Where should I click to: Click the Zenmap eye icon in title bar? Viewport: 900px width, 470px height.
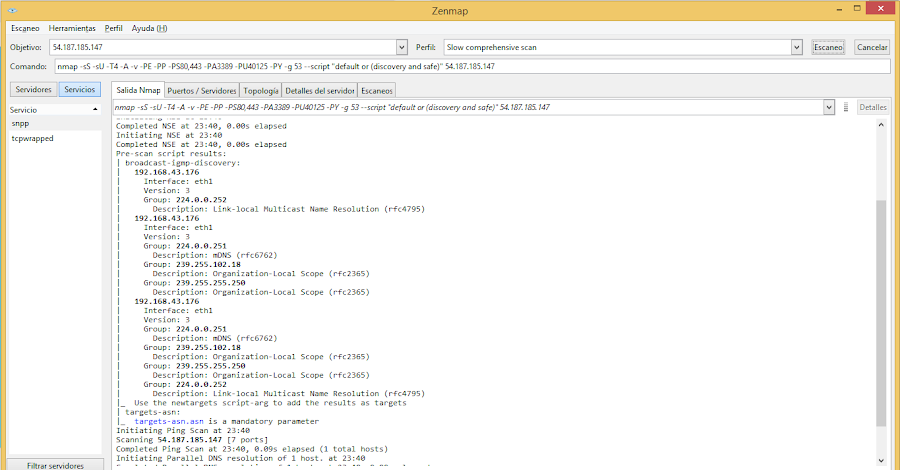click(13, 10)
